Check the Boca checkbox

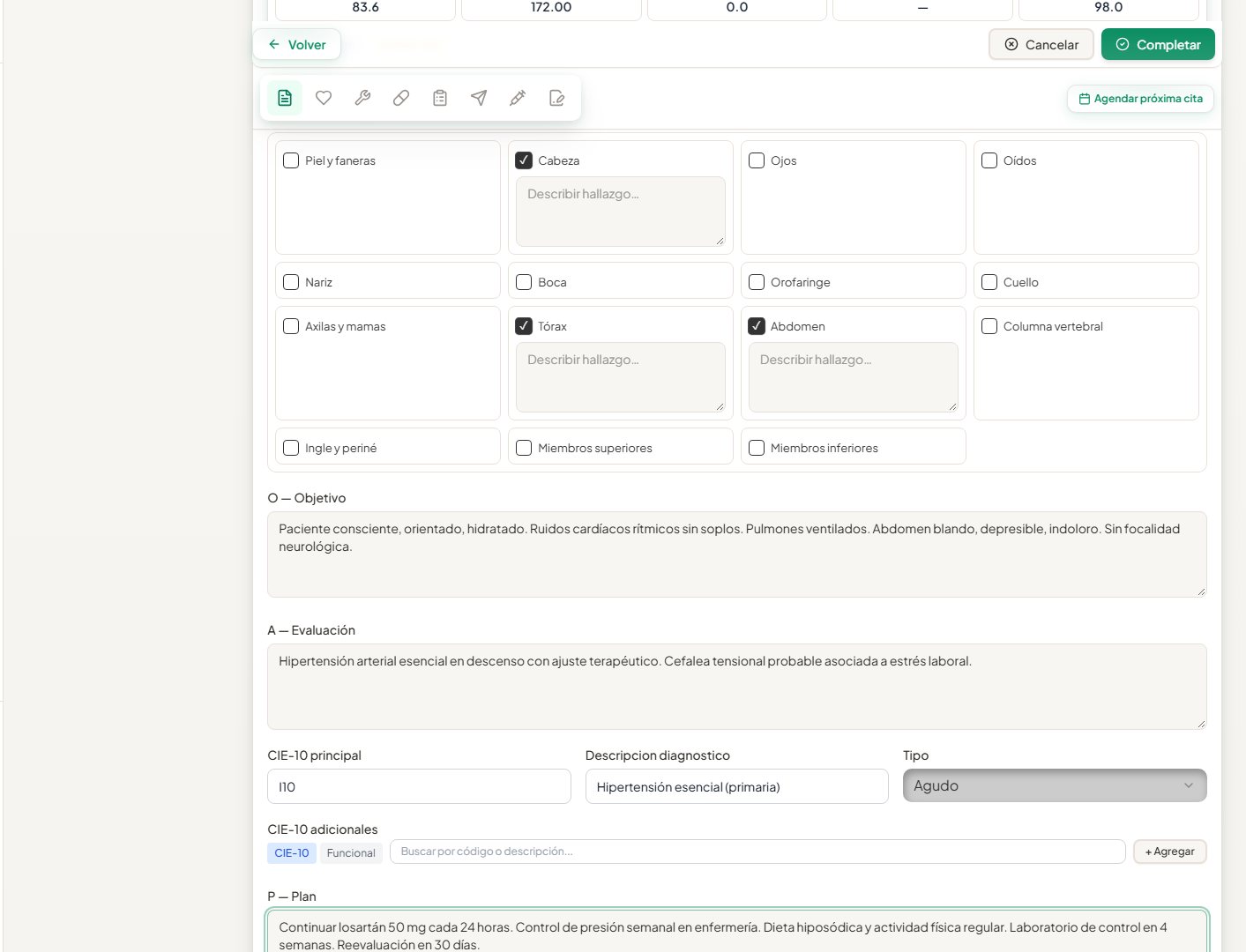(524, 282)
